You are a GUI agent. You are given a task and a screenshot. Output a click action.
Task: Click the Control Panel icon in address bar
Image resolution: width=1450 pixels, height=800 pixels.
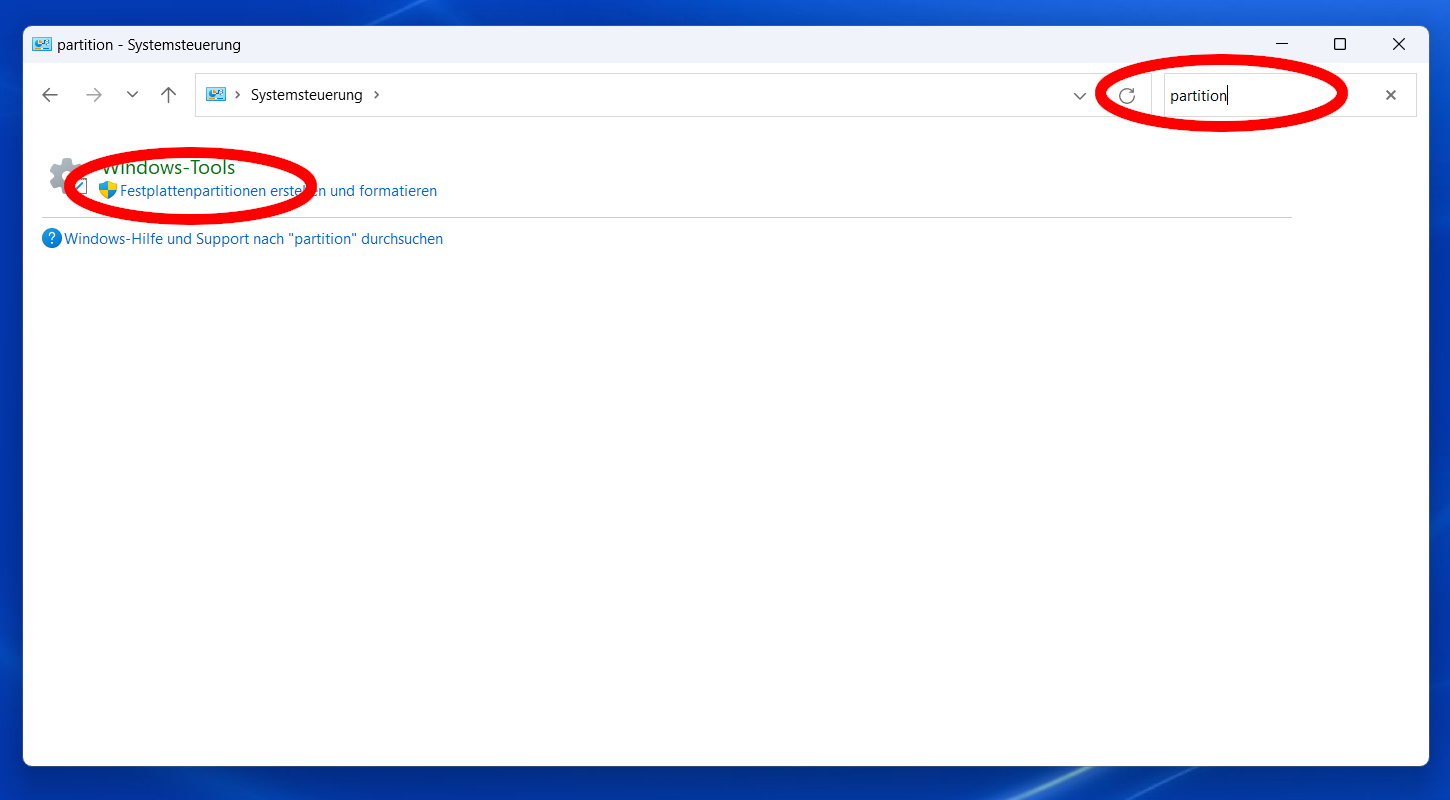click(216, 95)
